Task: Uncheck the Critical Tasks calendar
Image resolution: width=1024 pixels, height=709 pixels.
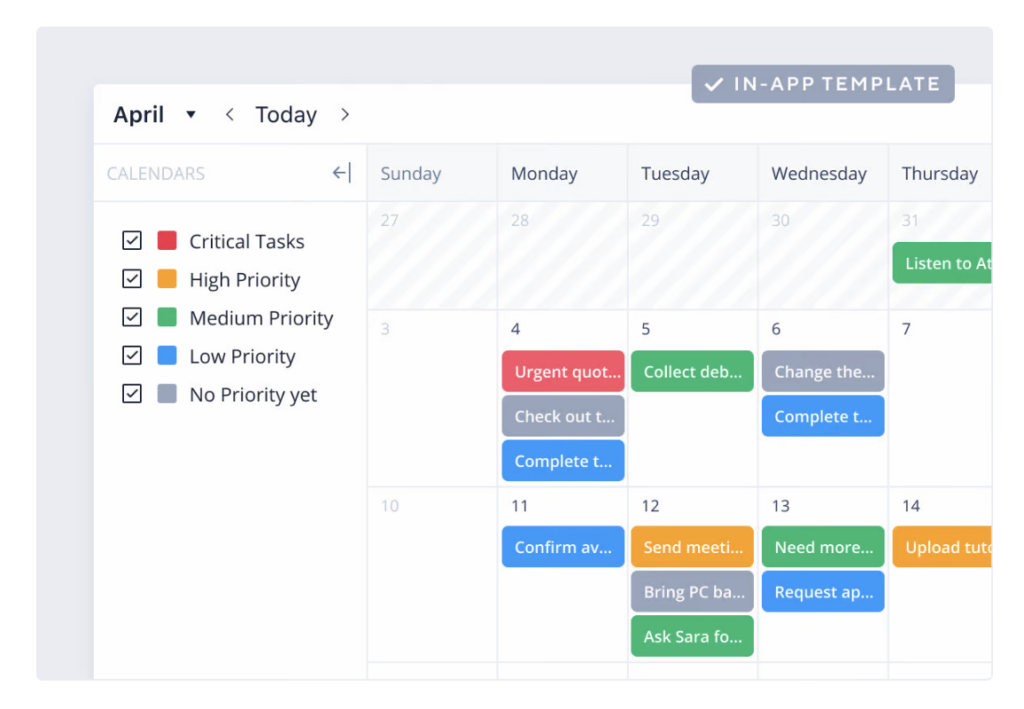Action: point(132,240)
